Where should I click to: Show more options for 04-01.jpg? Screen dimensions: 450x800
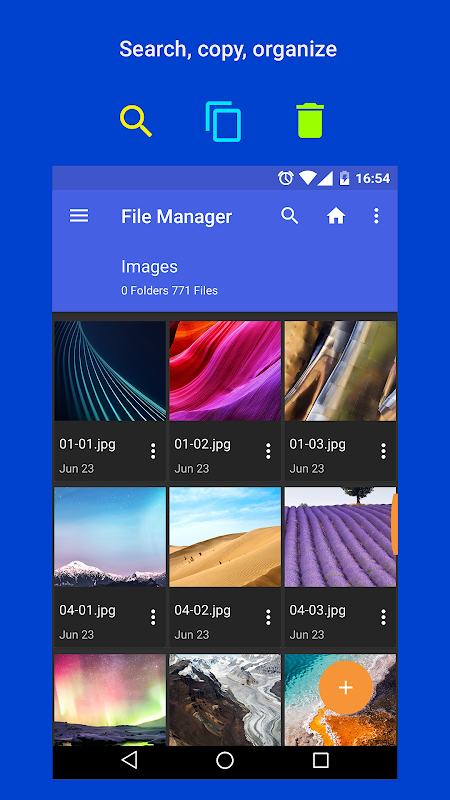tap(153, 617)
